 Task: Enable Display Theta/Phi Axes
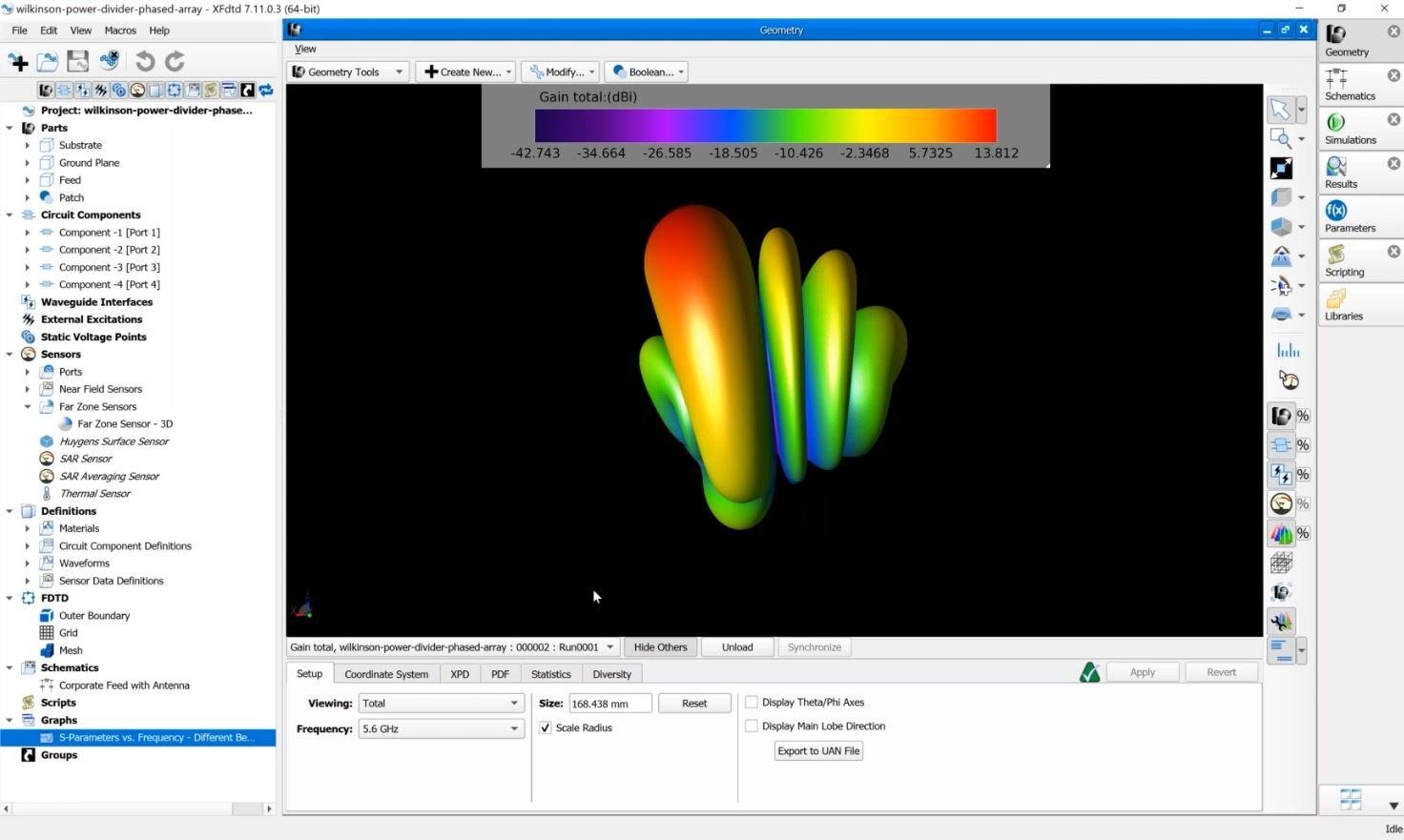[x=752, y=702]
